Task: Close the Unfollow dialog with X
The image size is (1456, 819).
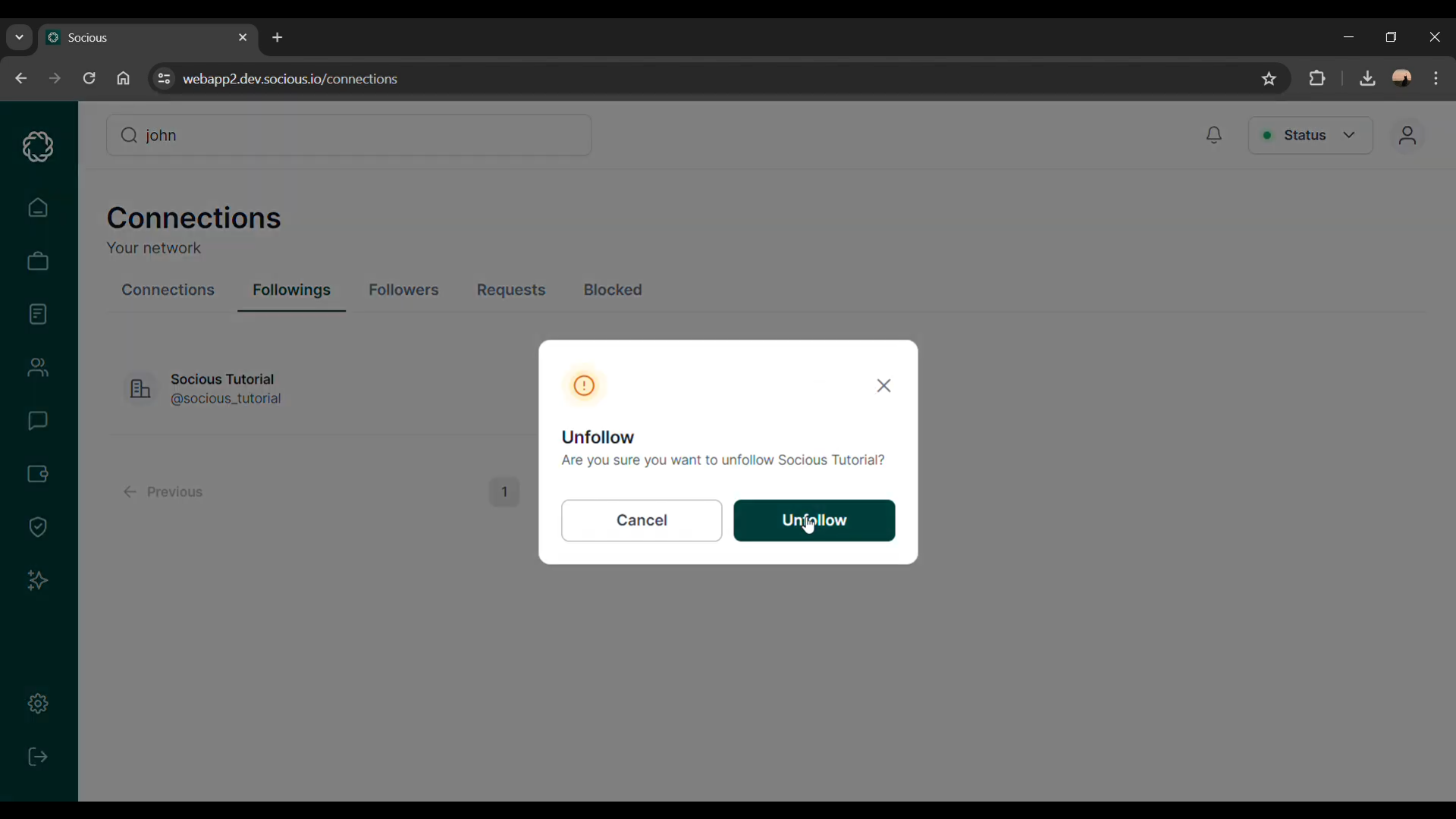Action: [883, 386]
